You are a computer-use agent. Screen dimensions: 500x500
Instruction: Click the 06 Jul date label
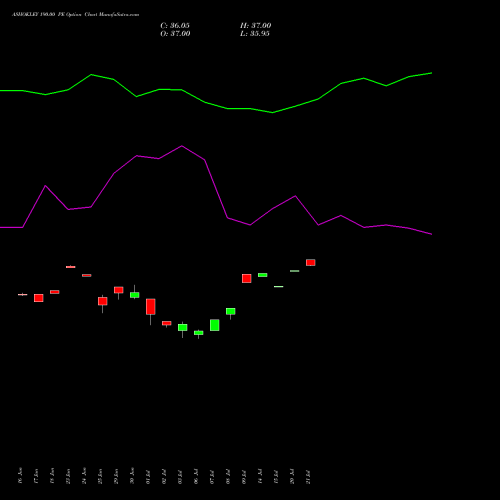(x=196, y=476)
